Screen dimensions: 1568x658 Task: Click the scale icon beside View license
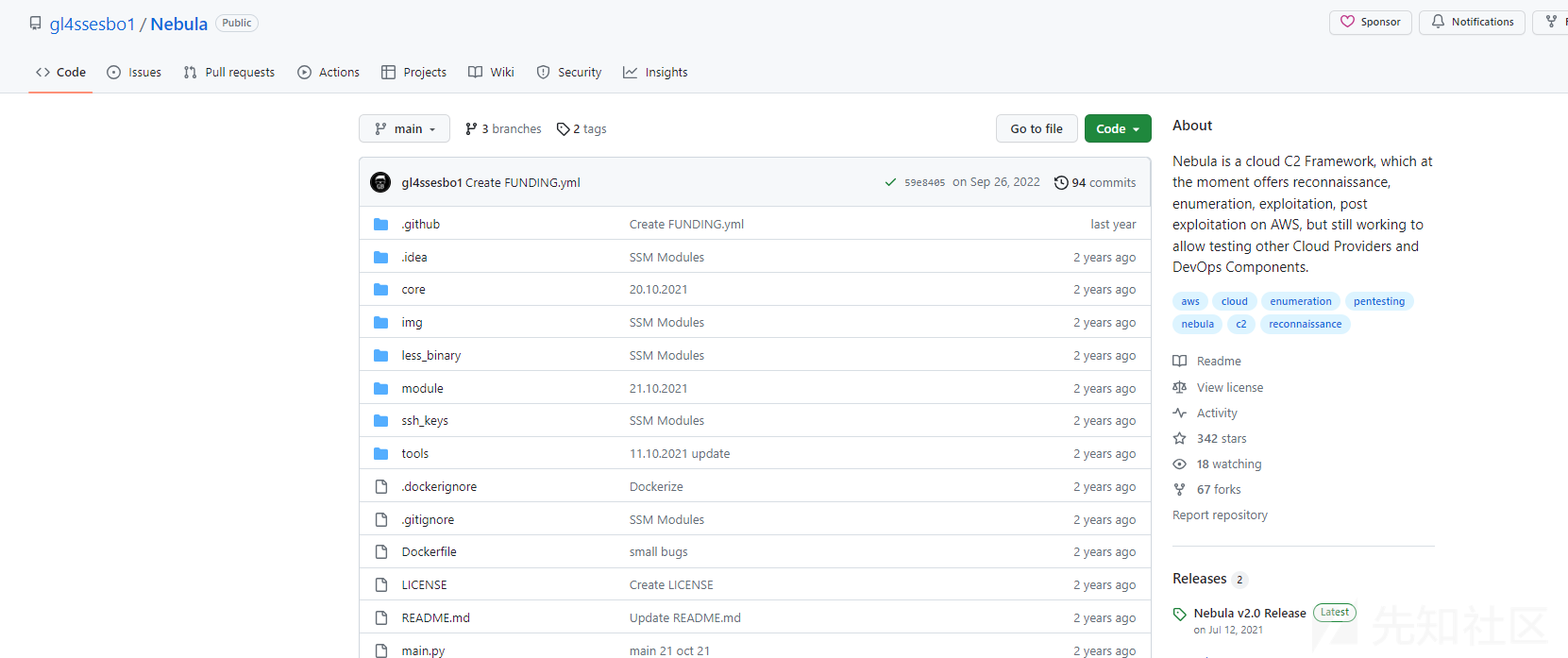[x=1180, y=387]
